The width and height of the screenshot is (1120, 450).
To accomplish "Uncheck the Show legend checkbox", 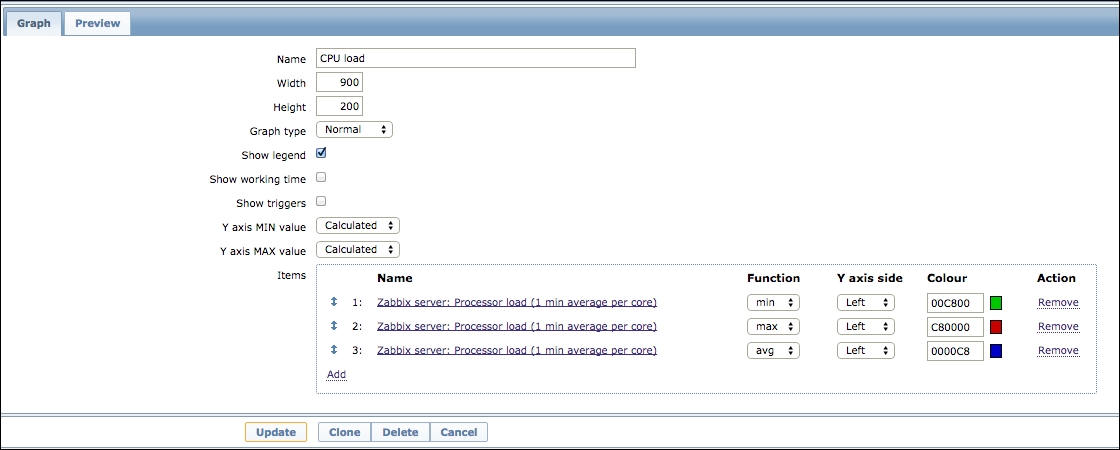I will (x=322, y=154).
